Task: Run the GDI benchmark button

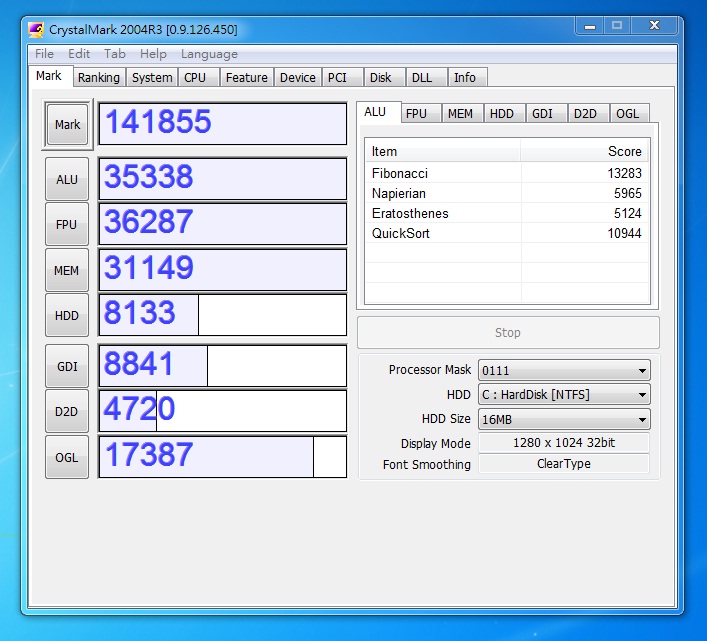Action: [x=67, y=366]
